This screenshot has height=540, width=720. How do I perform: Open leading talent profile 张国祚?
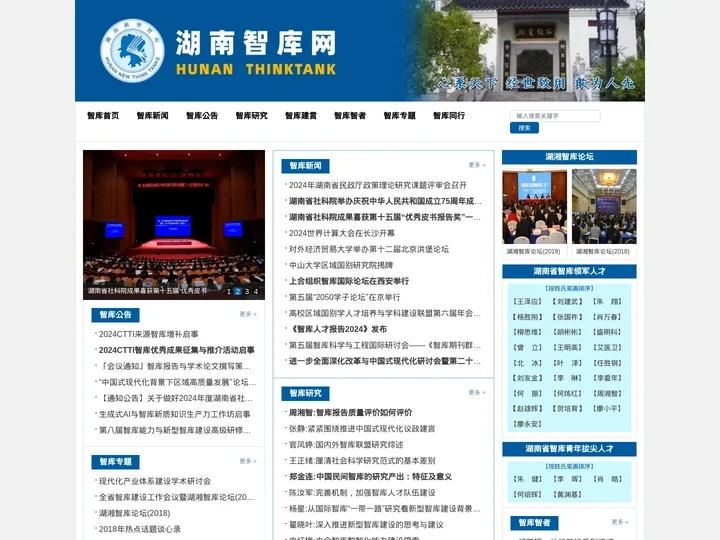point(568,317)
